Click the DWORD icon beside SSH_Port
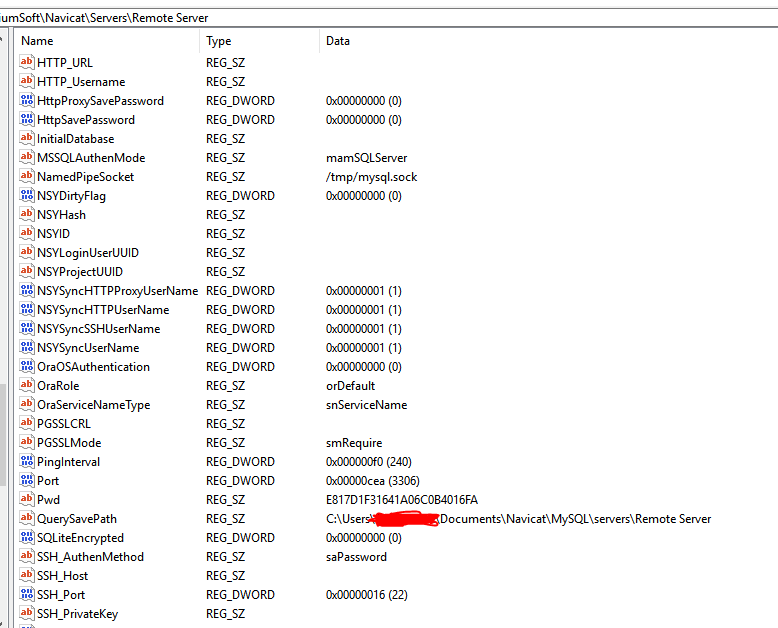Image resolution: width=778 pixels, height=628 pixels. [27, 594]
